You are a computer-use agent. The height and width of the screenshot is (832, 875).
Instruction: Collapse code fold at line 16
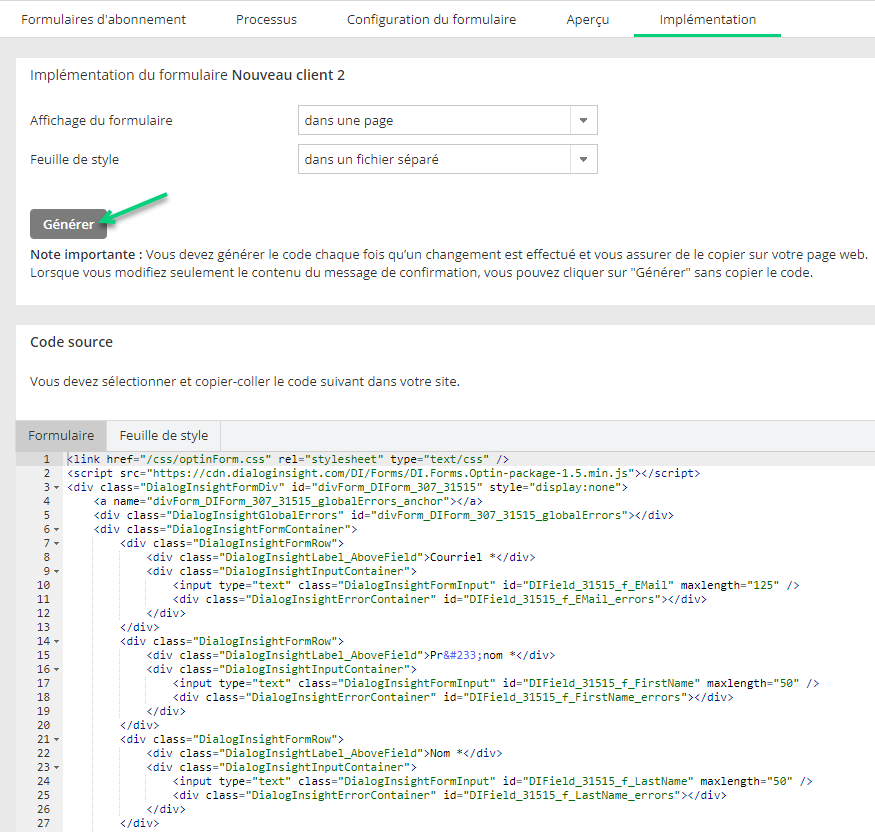(56, 670)
